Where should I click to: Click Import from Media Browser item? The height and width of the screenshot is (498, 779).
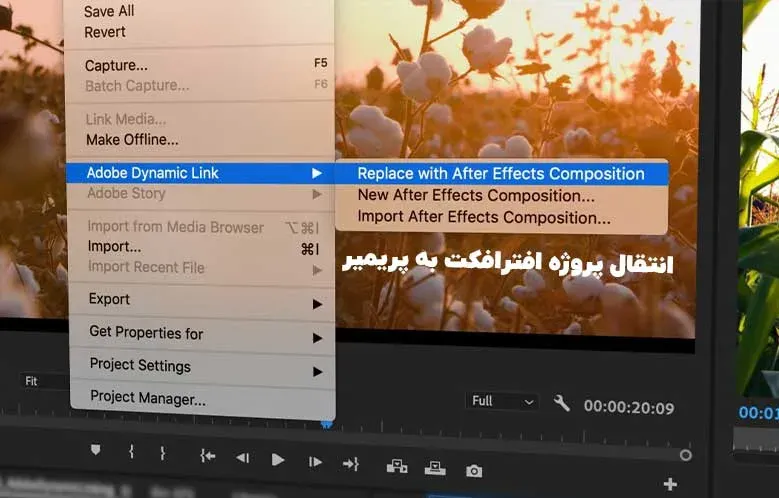click(201, 227)
